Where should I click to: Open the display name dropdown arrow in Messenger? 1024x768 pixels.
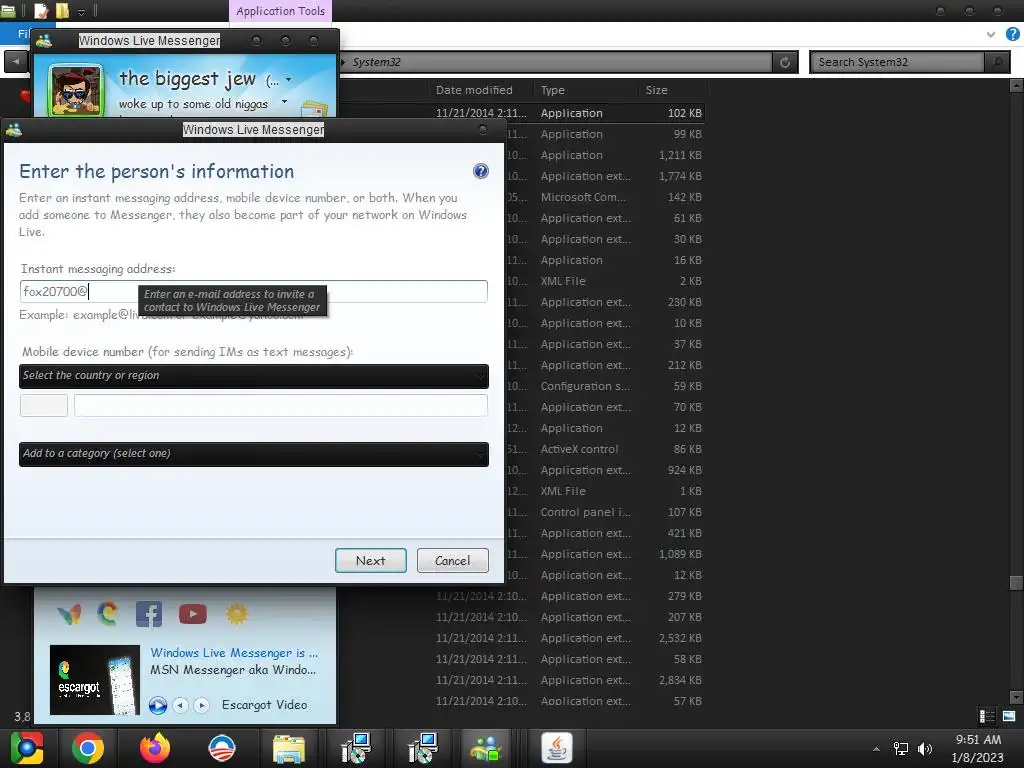(289, 80)
